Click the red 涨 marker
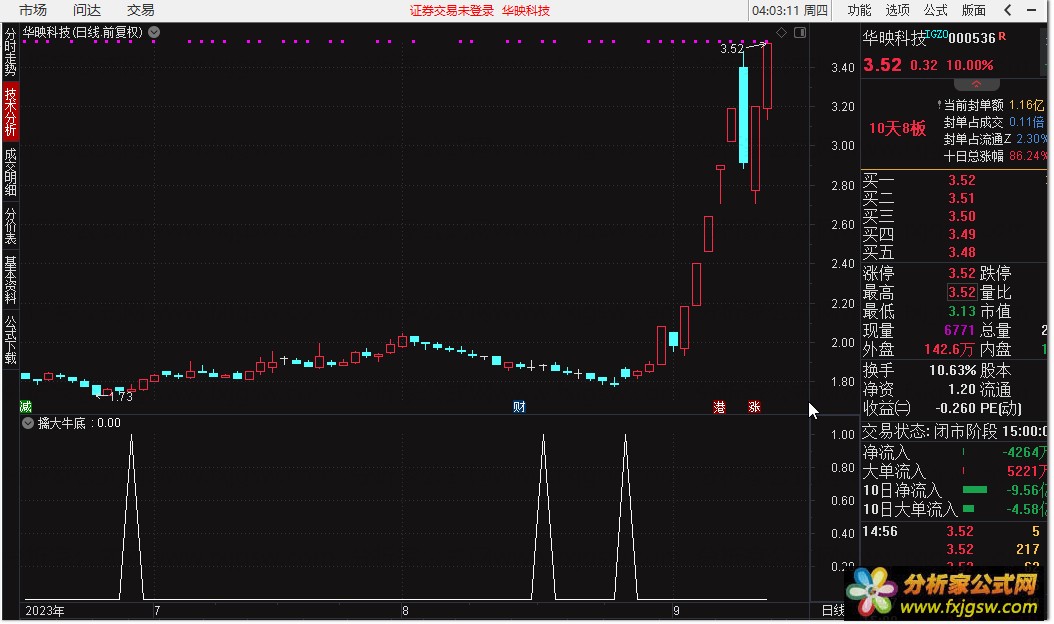The width and height of the screenshot is (1054, 624). pos(754,406)
